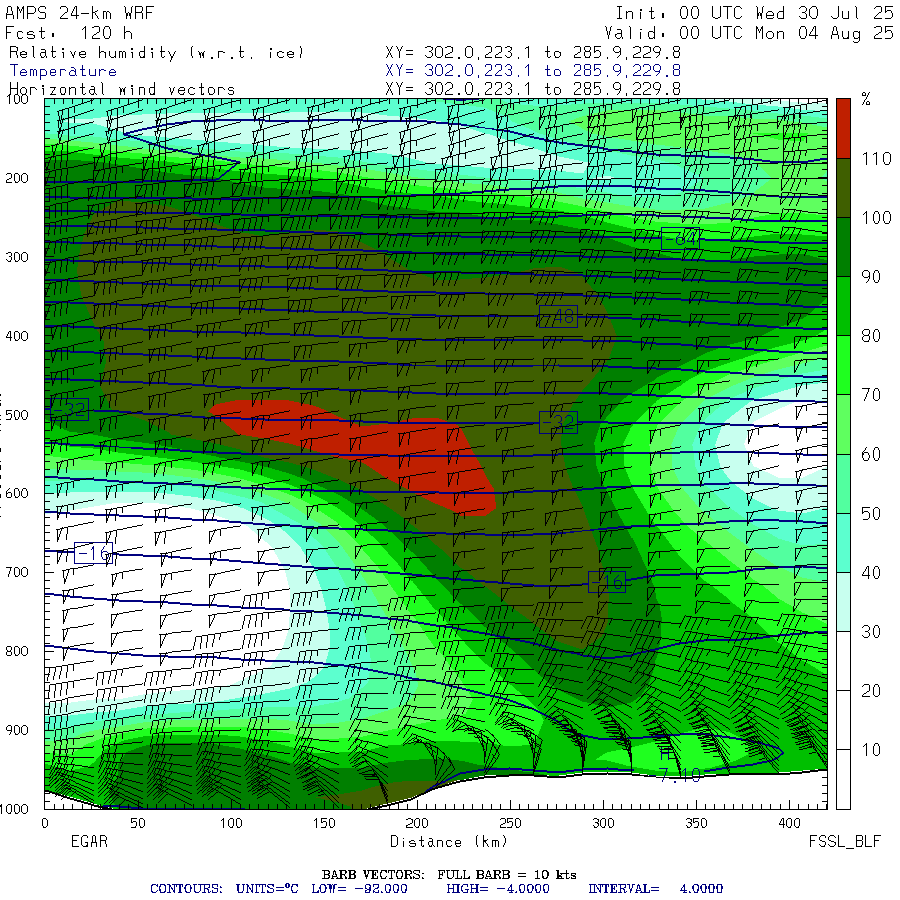Click the colorbar tick label 60
900x900 pixels.
point(871,454)
